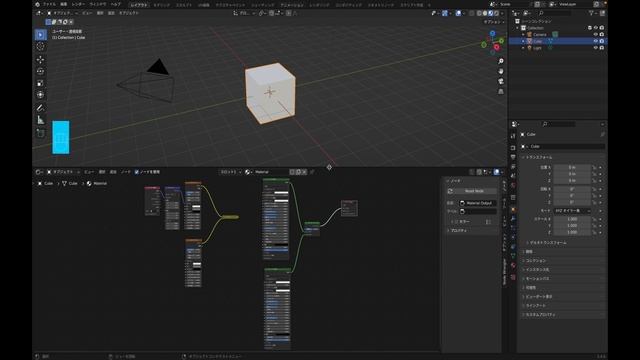Viewport: 640px width, 360px height.
Task: Open the material Slot 1 dropdown
Action: [x=231, y=172]
